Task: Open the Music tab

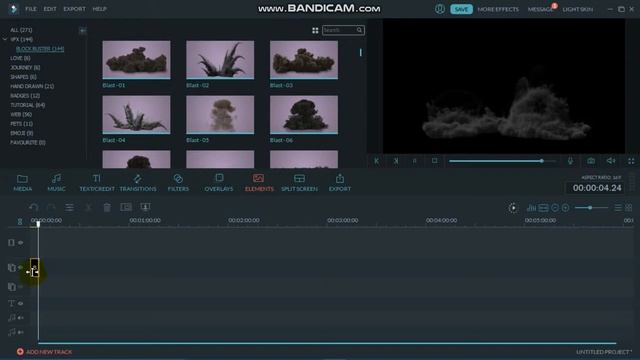Action: point(56,182)
